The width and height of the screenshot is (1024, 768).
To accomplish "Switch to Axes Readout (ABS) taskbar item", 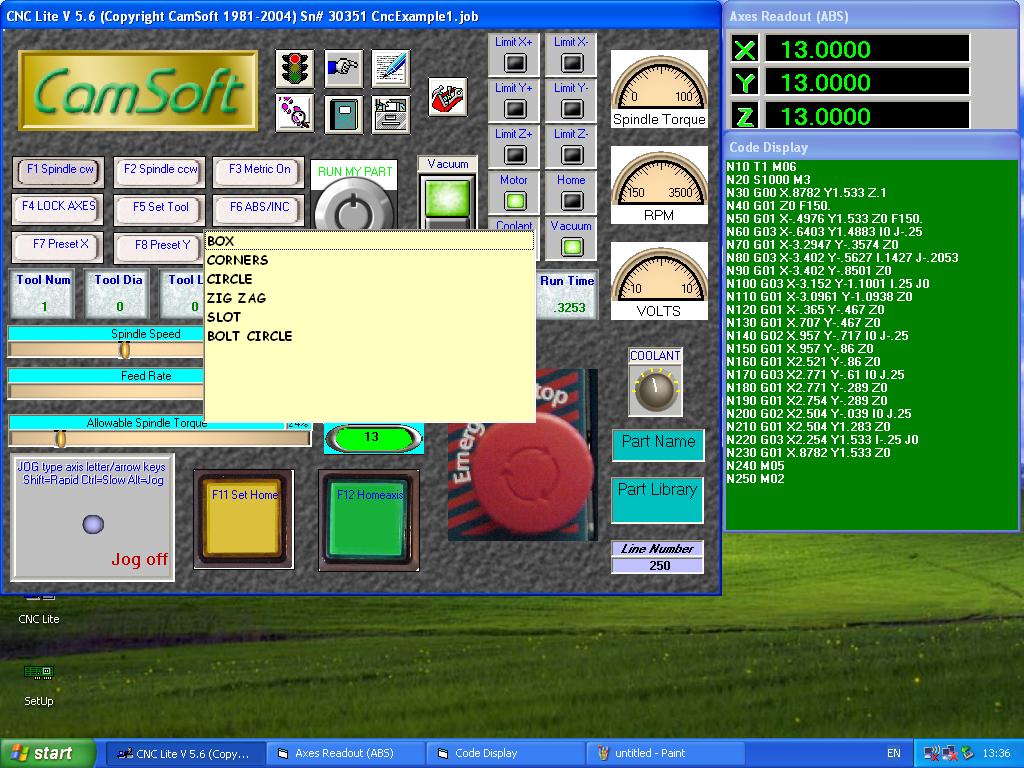I will (344, 754).
